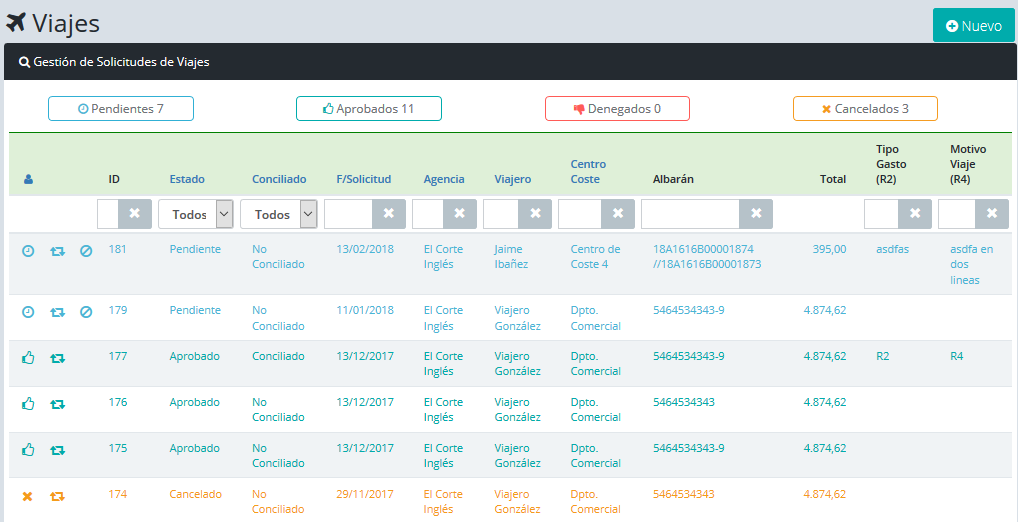The width and height of the screenshot is (1018, 522).
Task: Click date 11/01/2018
Action: point(365,310)
